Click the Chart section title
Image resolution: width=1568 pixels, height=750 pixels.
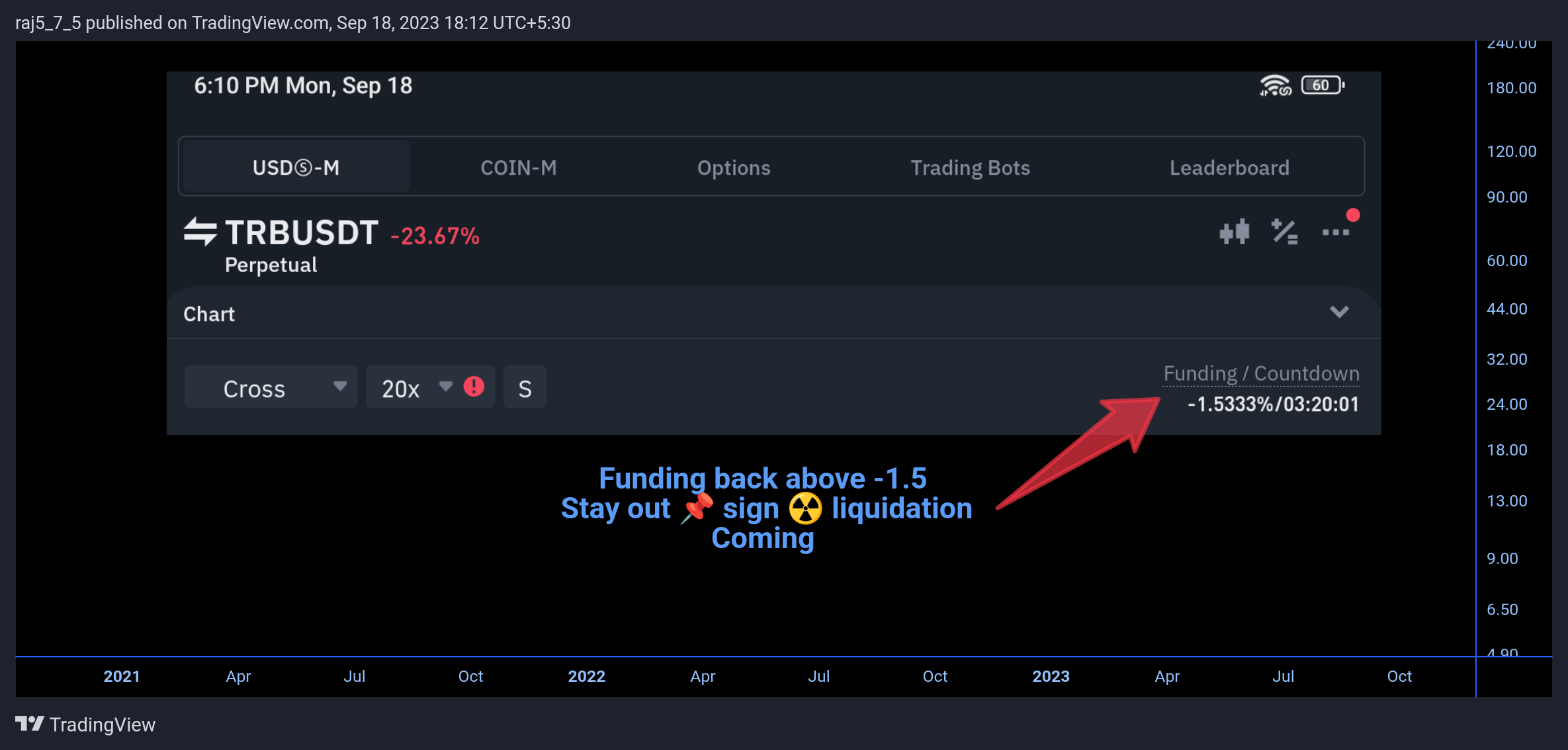click(x=209, y=314)
